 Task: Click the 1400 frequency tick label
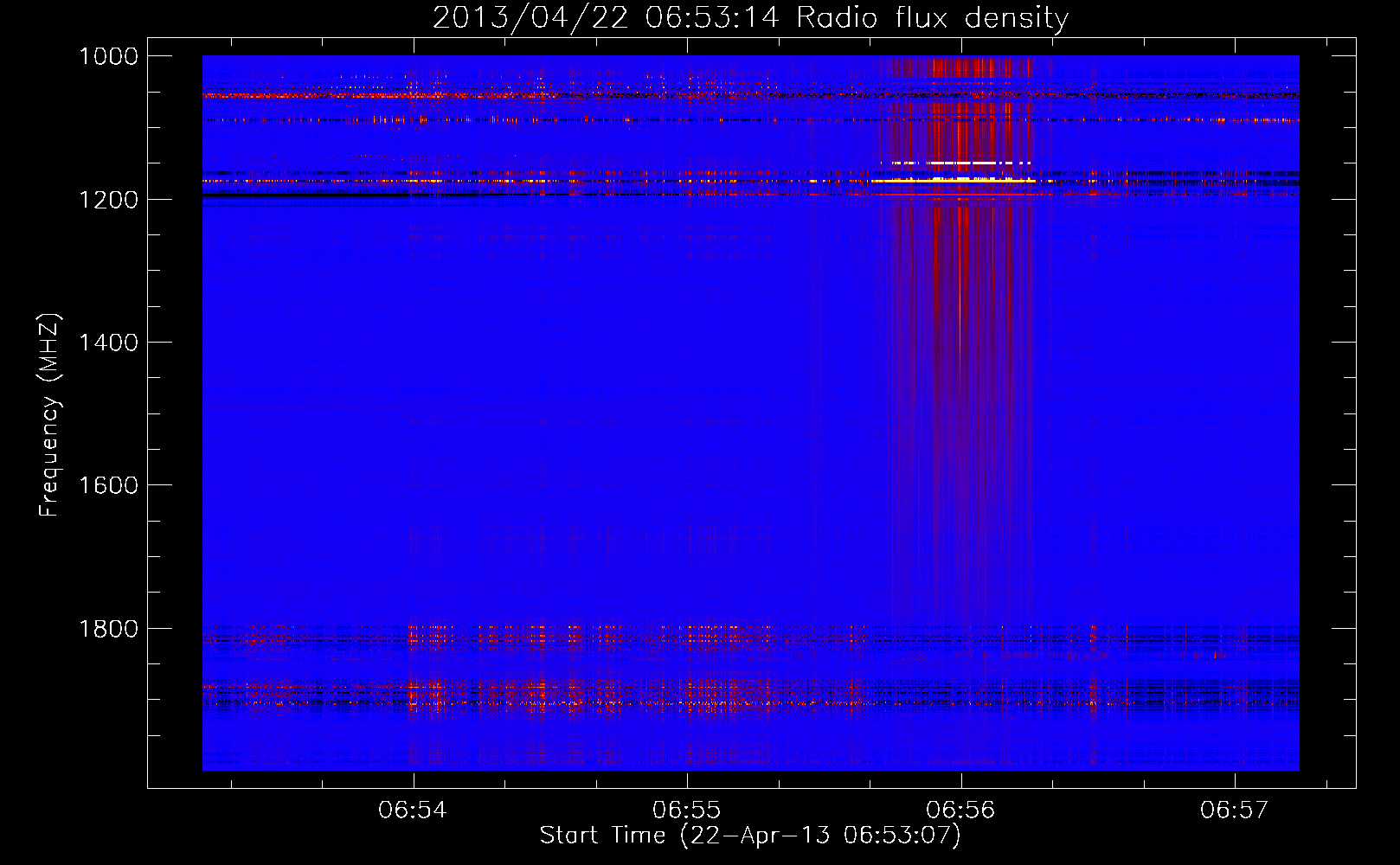click(x=108, y=343)
